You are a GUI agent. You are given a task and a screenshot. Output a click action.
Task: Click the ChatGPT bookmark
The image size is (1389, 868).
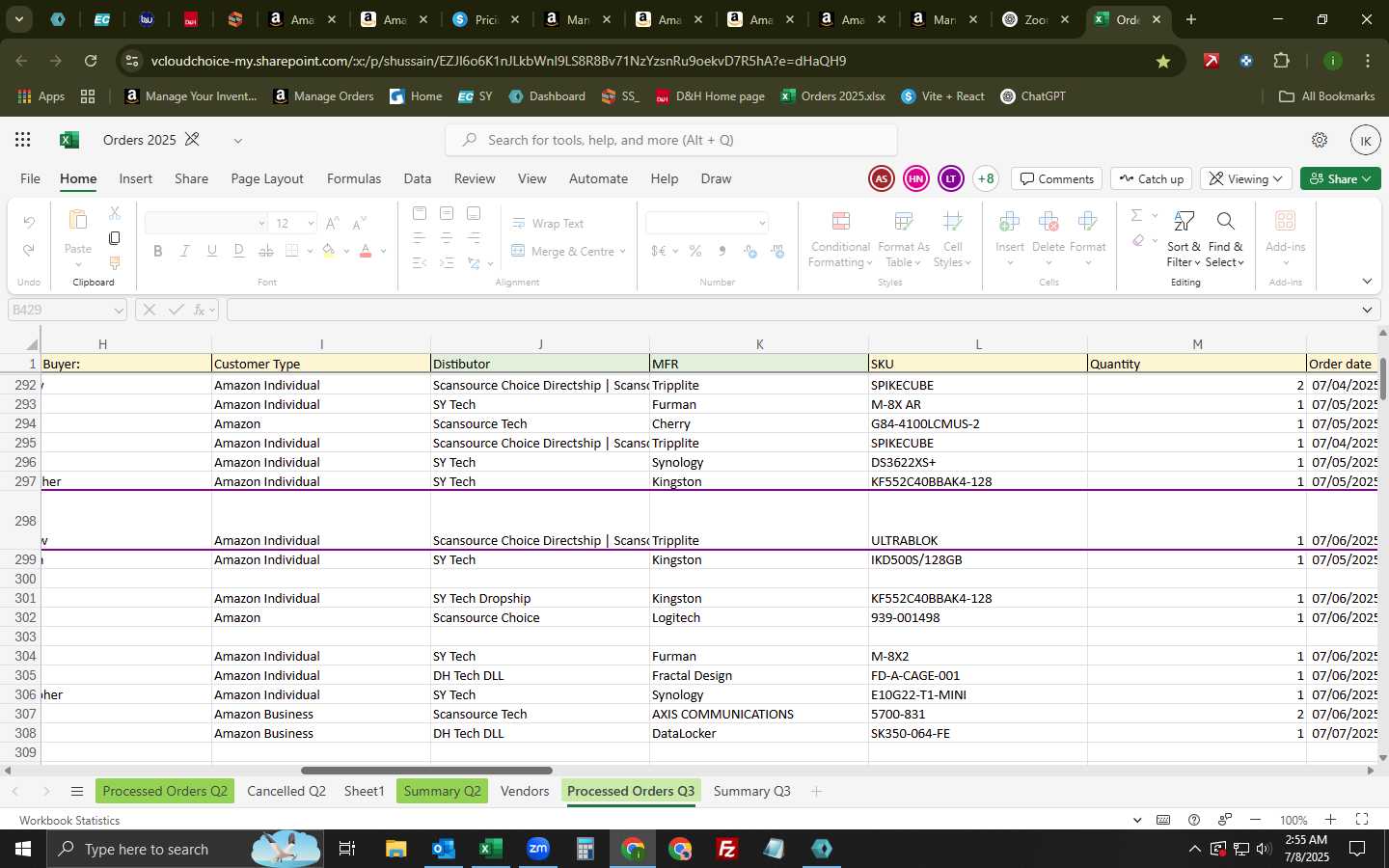point(1033,96)
